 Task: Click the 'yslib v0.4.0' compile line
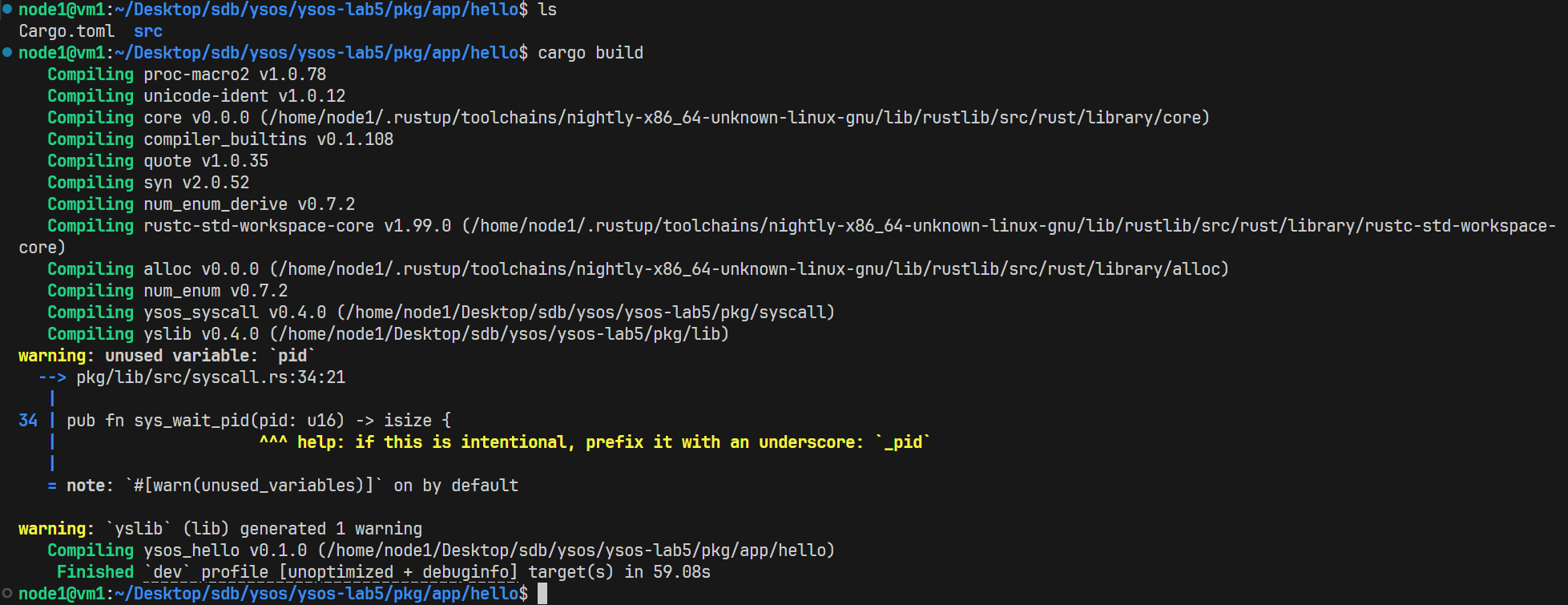click(388, 334)
